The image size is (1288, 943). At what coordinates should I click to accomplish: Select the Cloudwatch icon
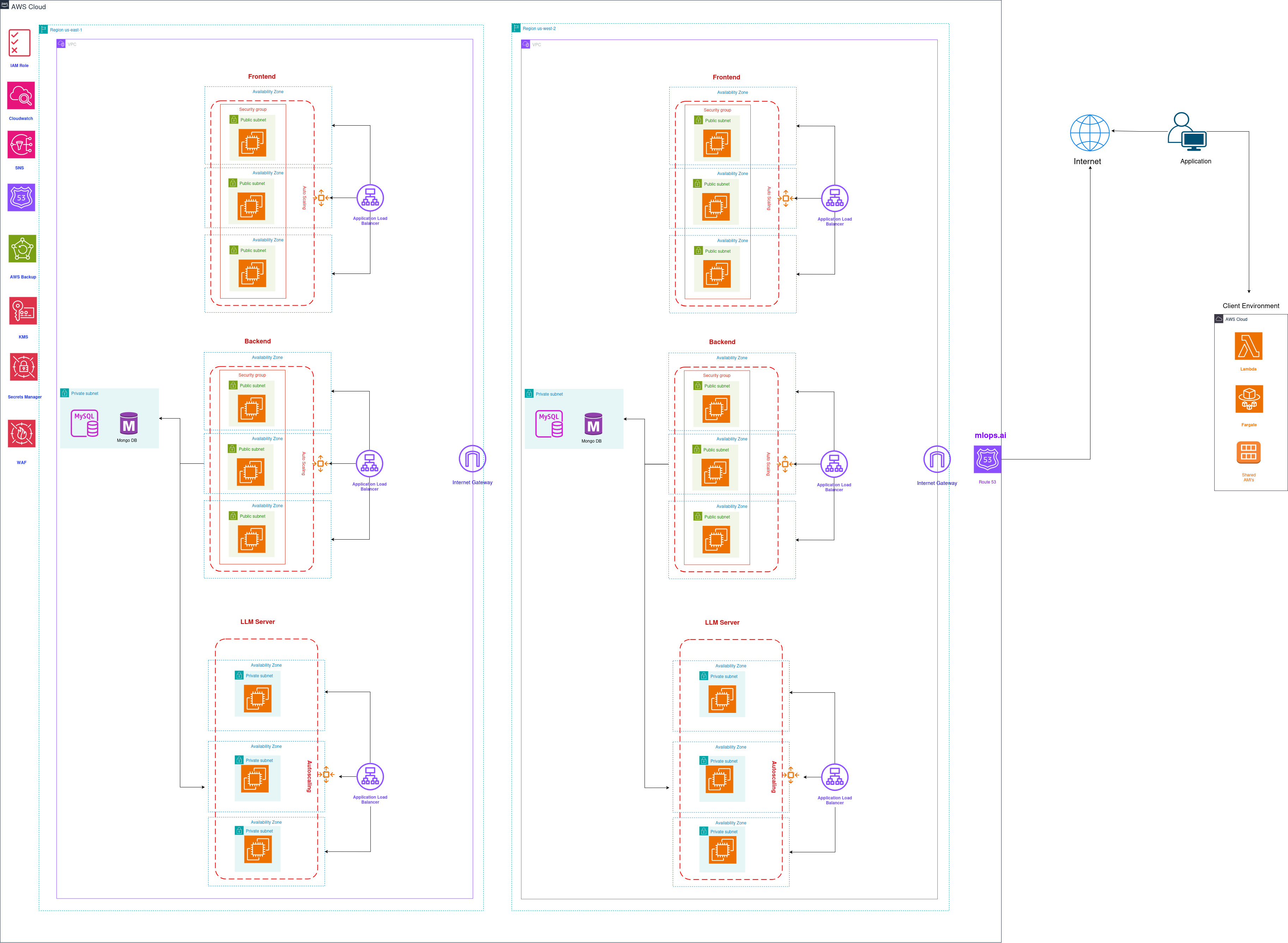click(21, 95)
